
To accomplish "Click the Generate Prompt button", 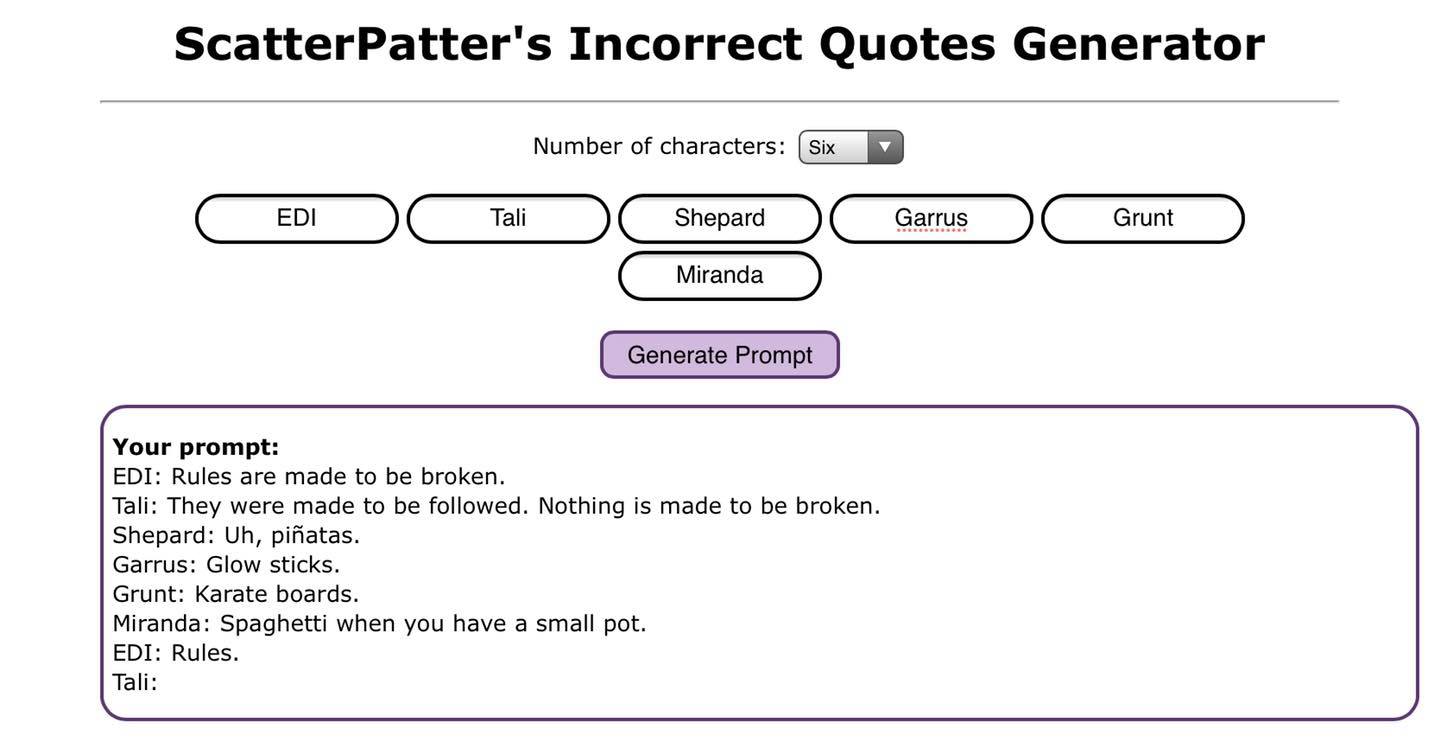I will point(720,355).
